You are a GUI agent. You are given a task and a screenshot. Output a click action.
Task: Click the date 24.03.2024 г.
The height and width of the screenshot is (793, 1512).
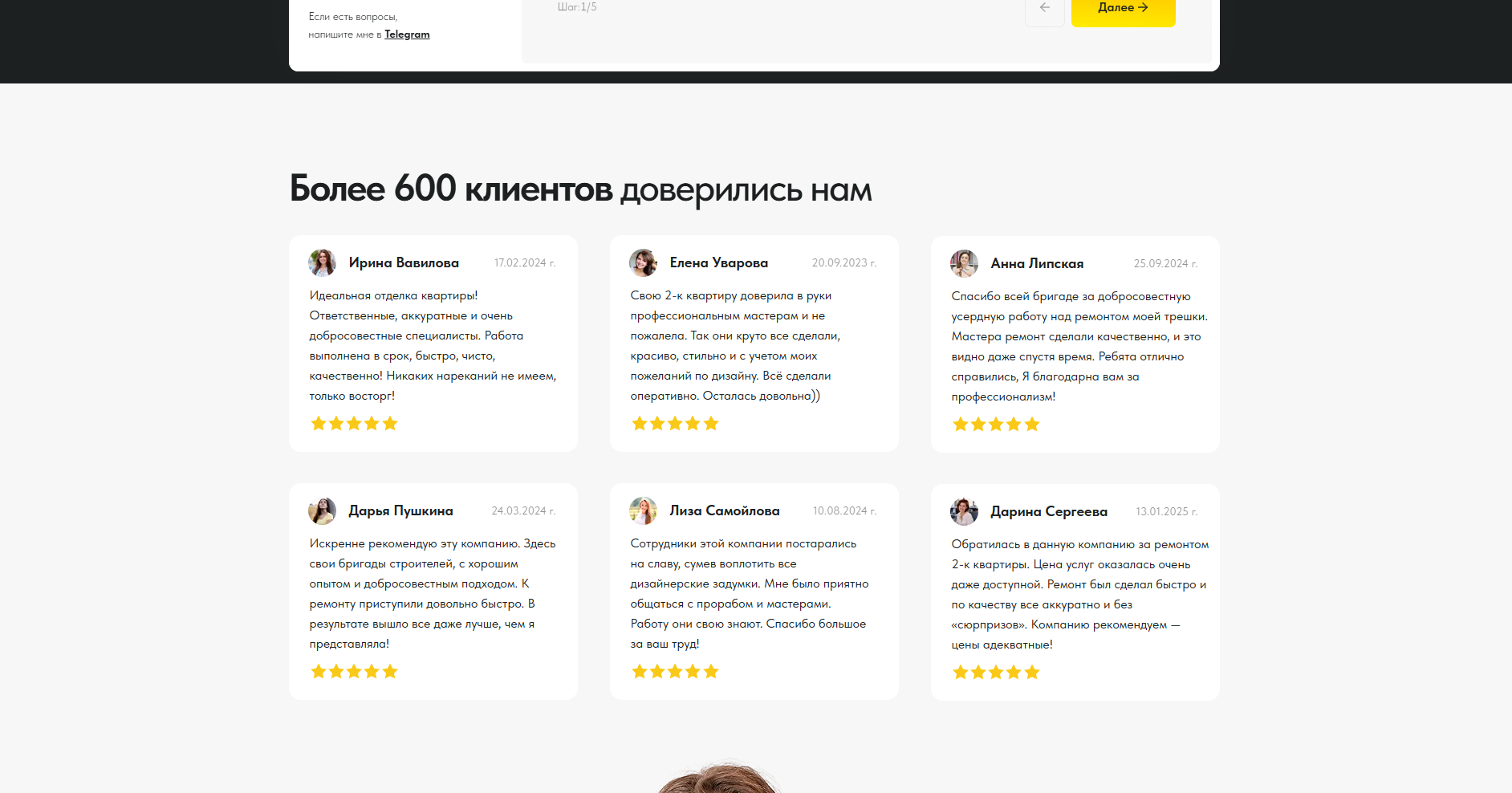[523, 510]
